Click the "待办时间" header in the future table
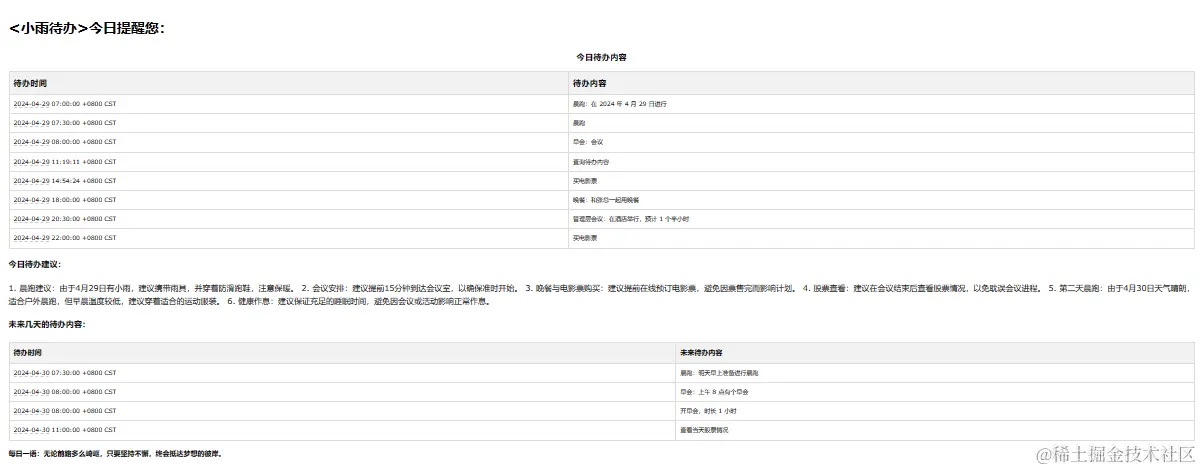Screen dimensions: 1202x471 click(x=342, y=353)
